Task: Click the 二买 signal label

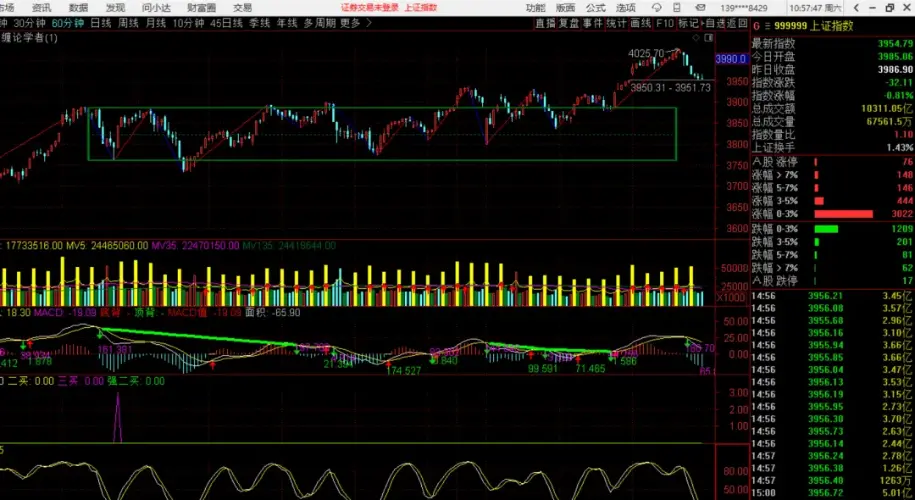Action: click(x=30, y=381)
